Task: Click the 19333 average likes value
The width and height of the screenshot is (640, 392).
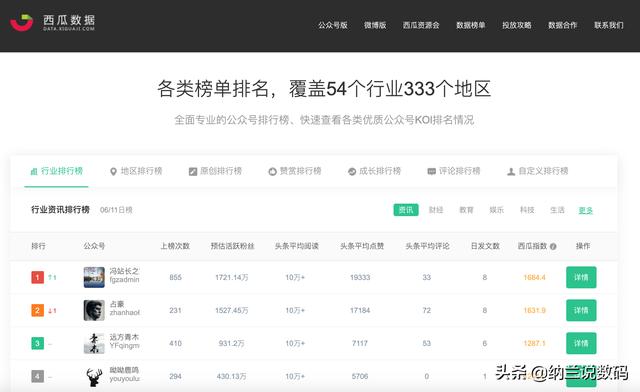Action: 360,278
